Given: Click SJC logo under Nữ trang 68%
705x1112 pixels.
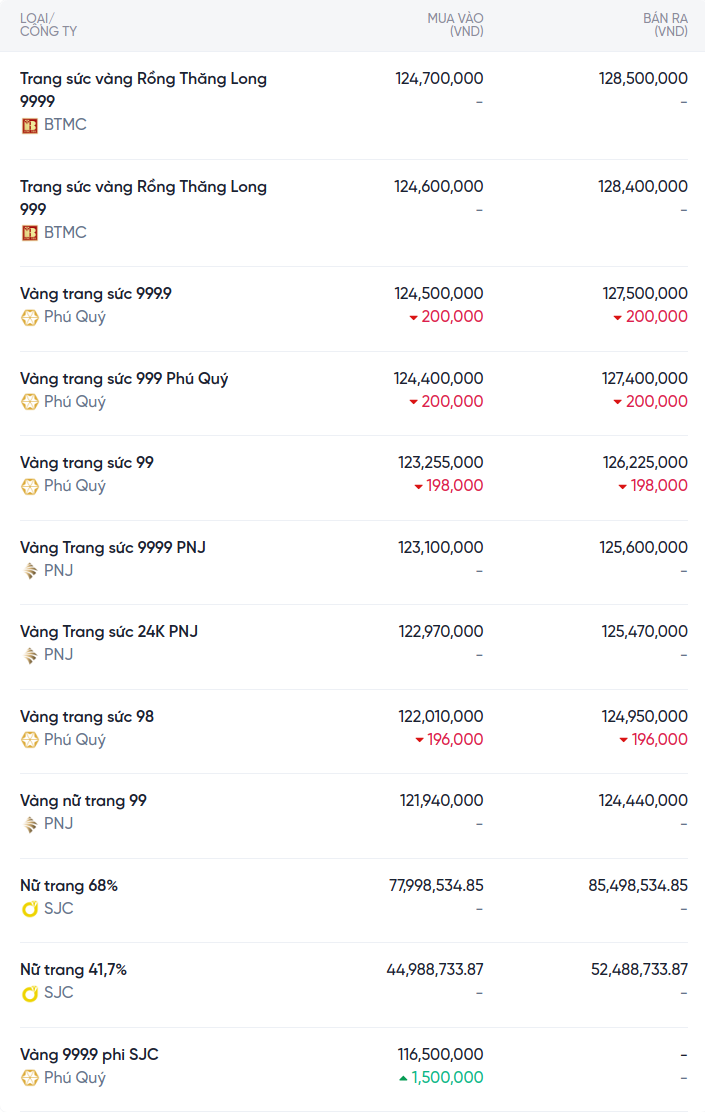Looking at the screenshot, I should coord(30,909).
